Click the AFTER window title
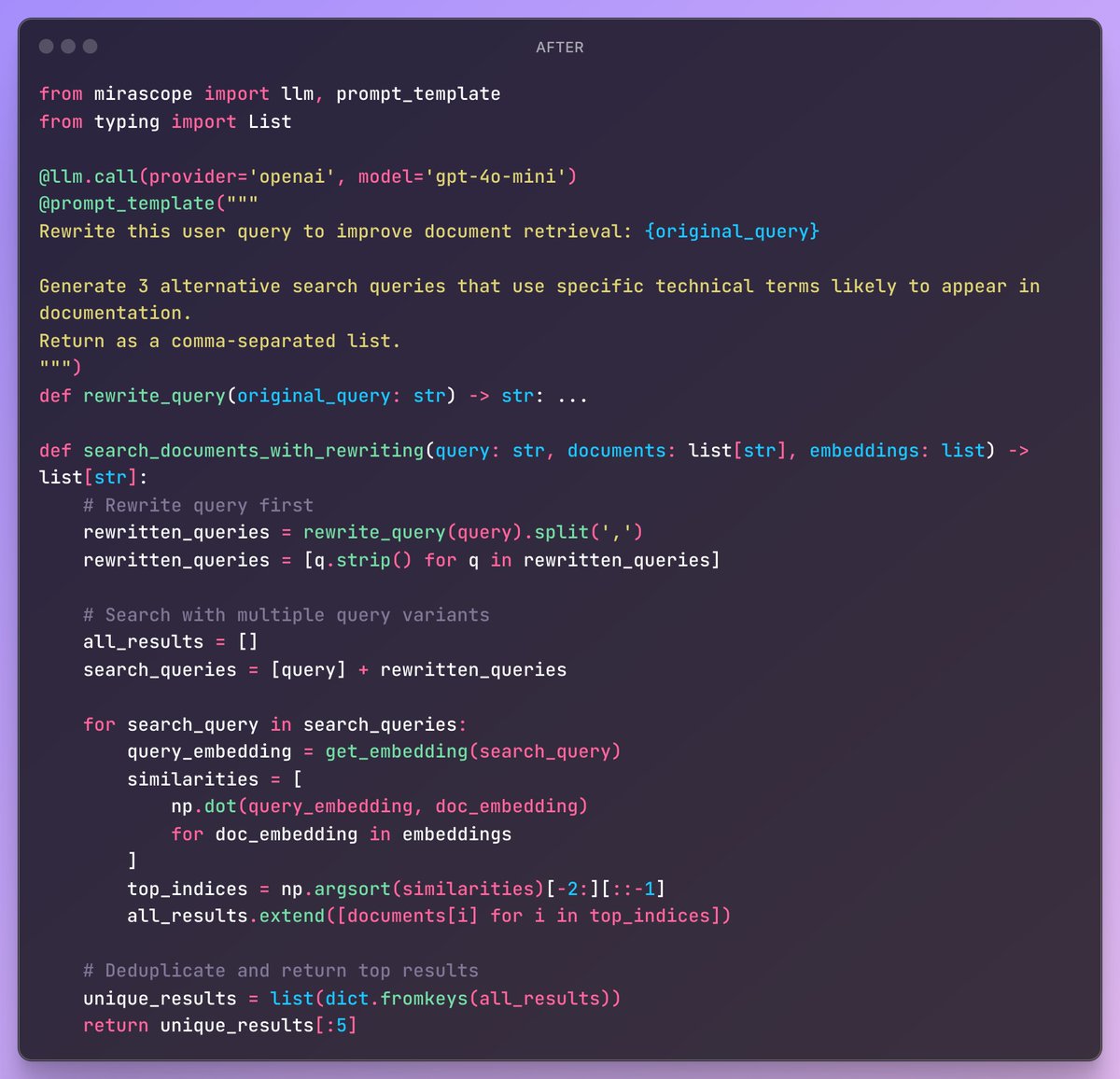The width and height of the screenshot is (1120, 1079). tap(559, 48)
